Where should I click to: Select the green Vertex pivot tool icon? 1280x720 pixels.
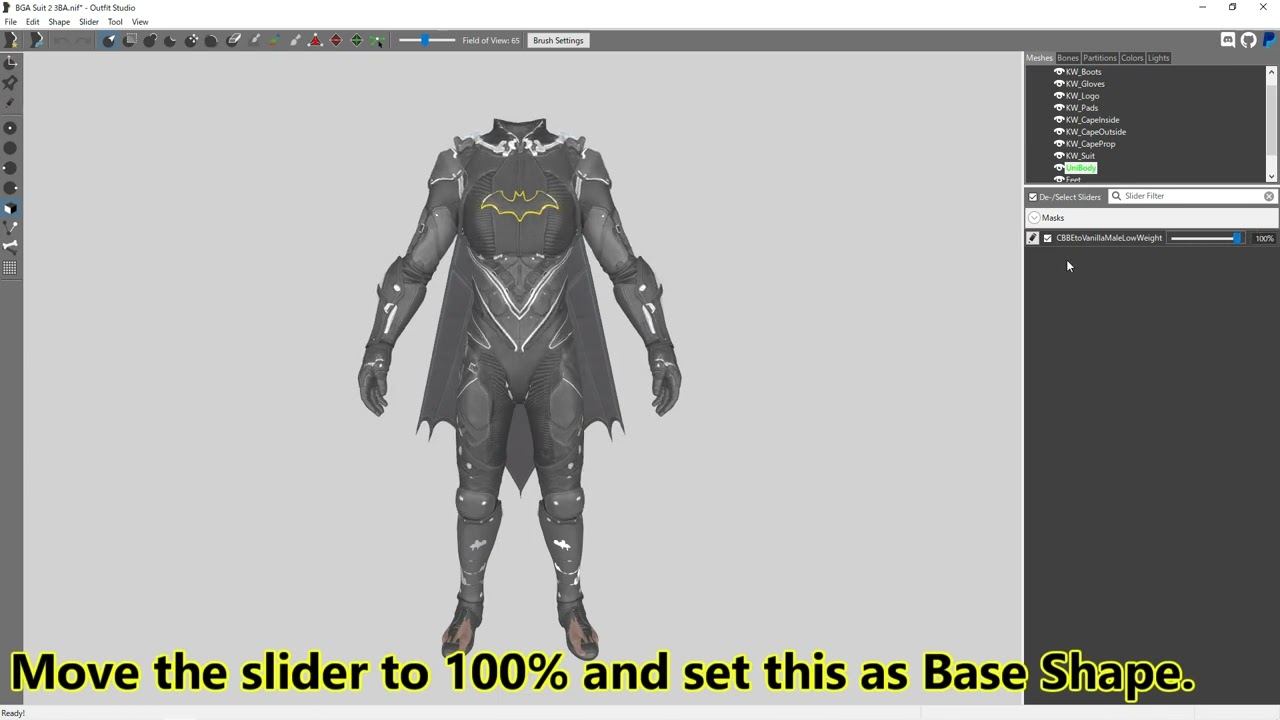356,40
